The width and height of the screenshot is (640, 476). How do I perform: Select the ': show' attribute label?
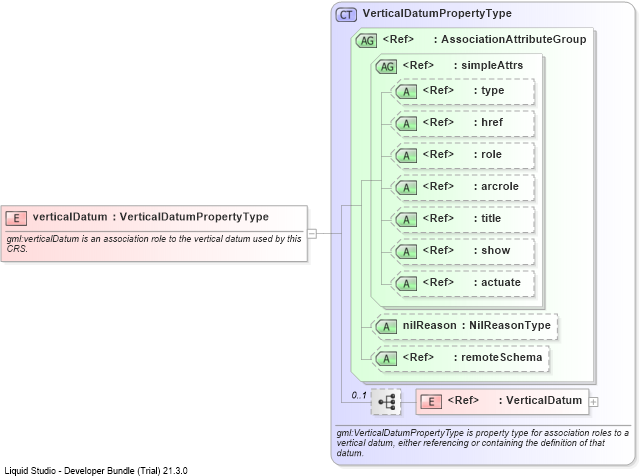[x=492, y=250]
